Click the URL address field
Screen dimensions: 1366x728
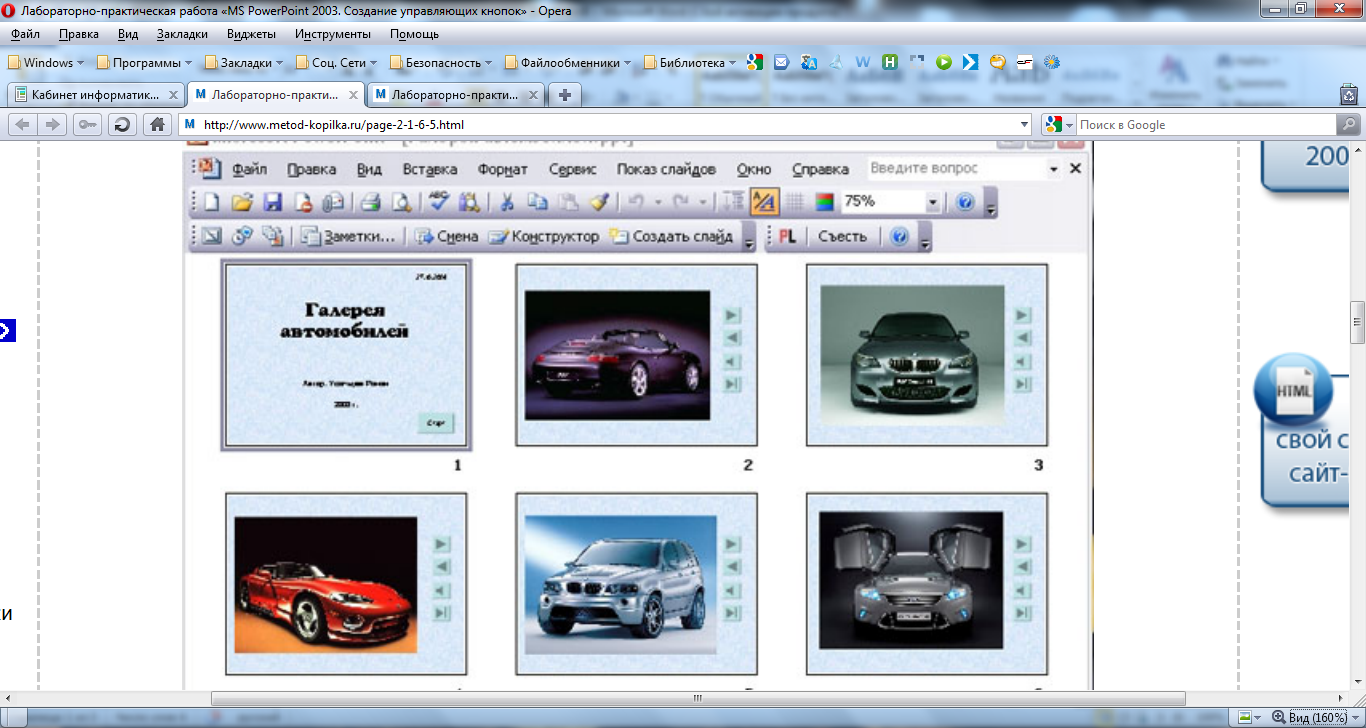(607, 125)
